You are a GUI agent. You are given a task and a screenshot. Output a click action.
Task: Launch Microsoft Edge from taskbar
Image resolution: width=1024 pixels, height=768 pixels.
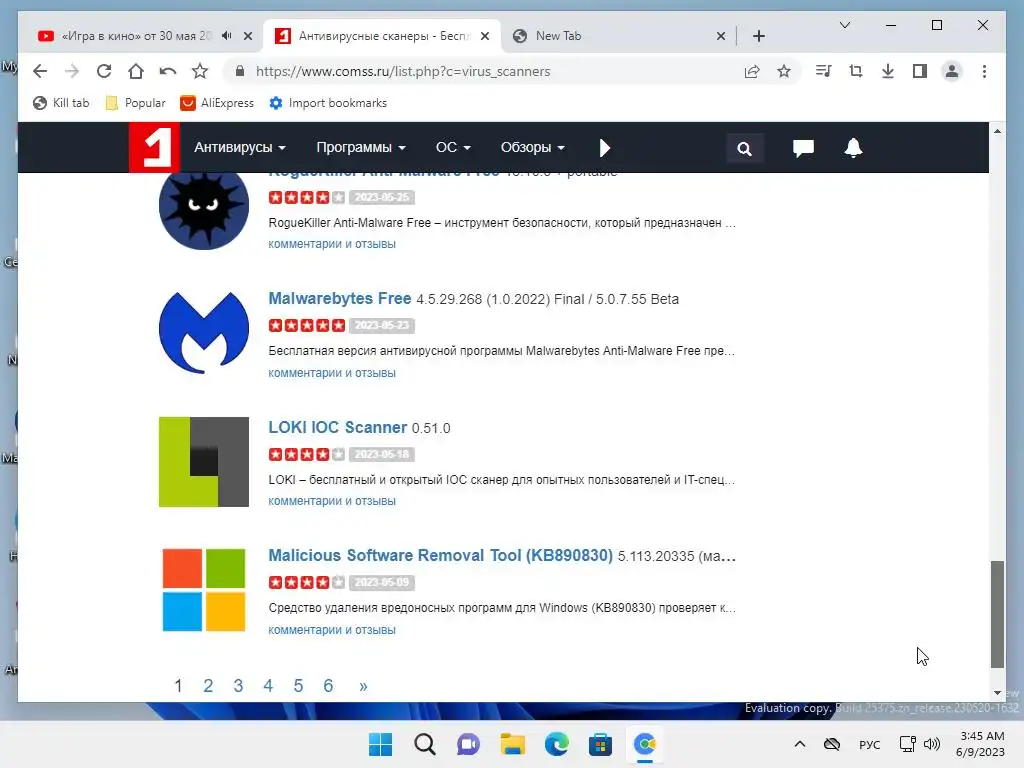(x=556, y=744)
